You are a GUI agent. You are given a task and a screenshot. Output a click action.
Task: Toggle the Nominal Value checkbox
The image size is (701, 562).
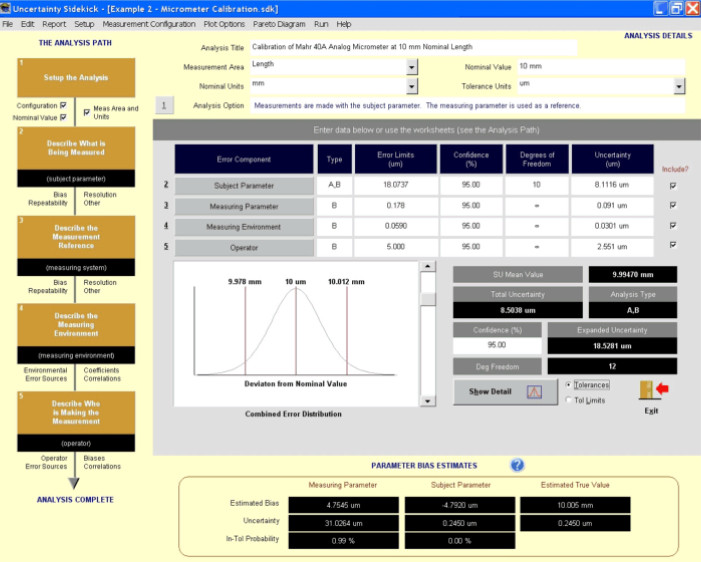(x=63, y=117)
